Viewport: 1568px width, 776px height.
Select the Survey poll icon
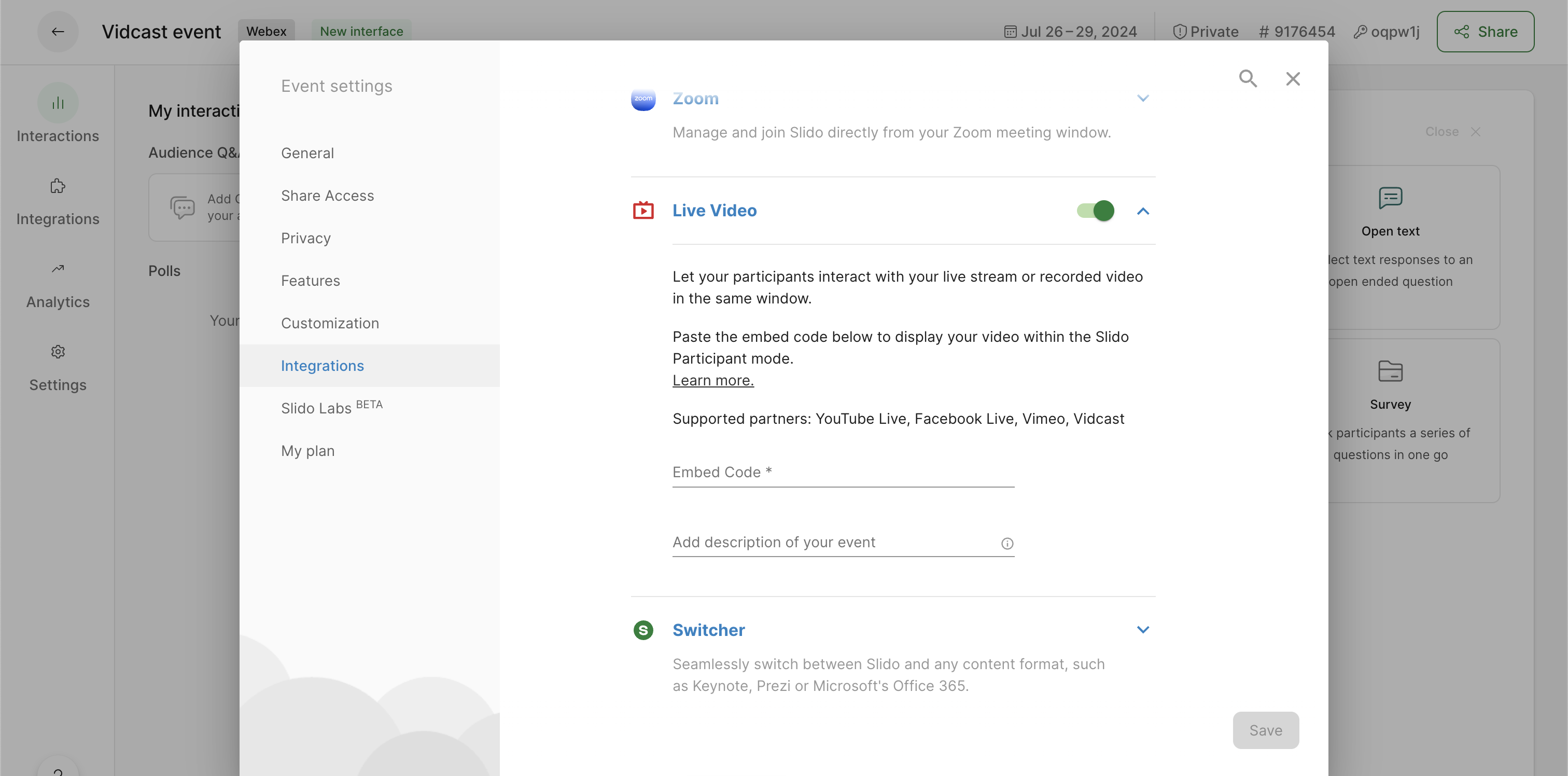[1390, 371]
